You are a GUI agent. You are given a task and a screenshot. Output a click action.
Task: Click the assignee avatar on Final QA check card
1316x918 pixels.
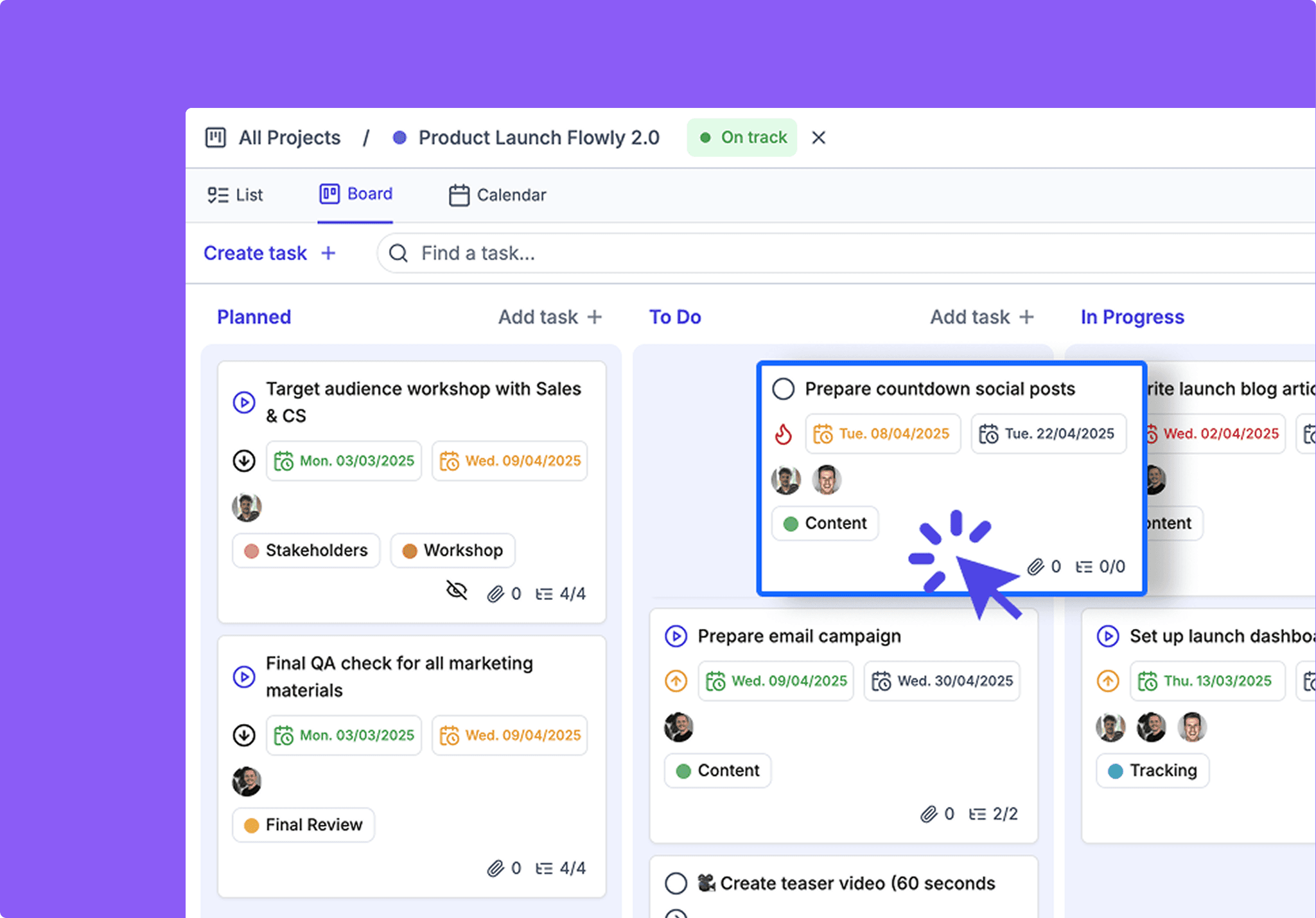(x=247, y=781)
